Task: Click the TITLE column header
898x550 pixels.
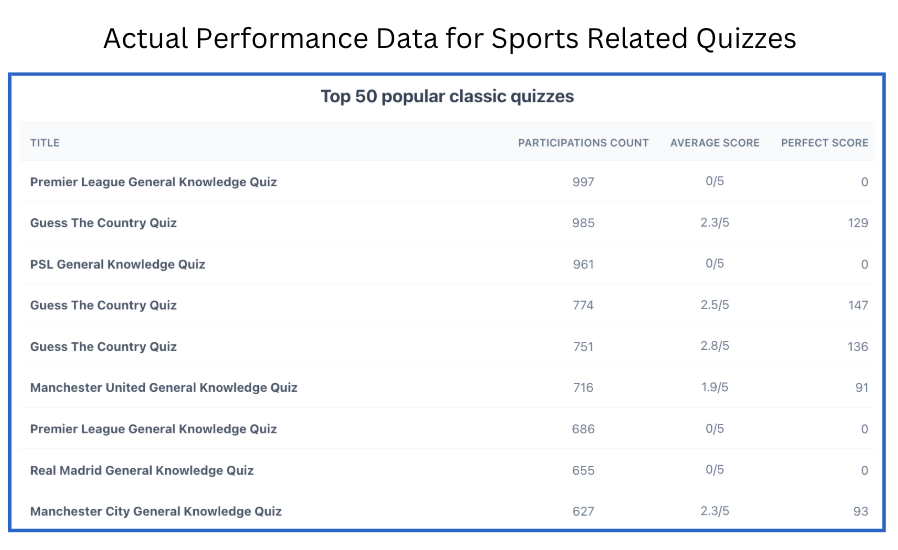Action: [45, 143]
